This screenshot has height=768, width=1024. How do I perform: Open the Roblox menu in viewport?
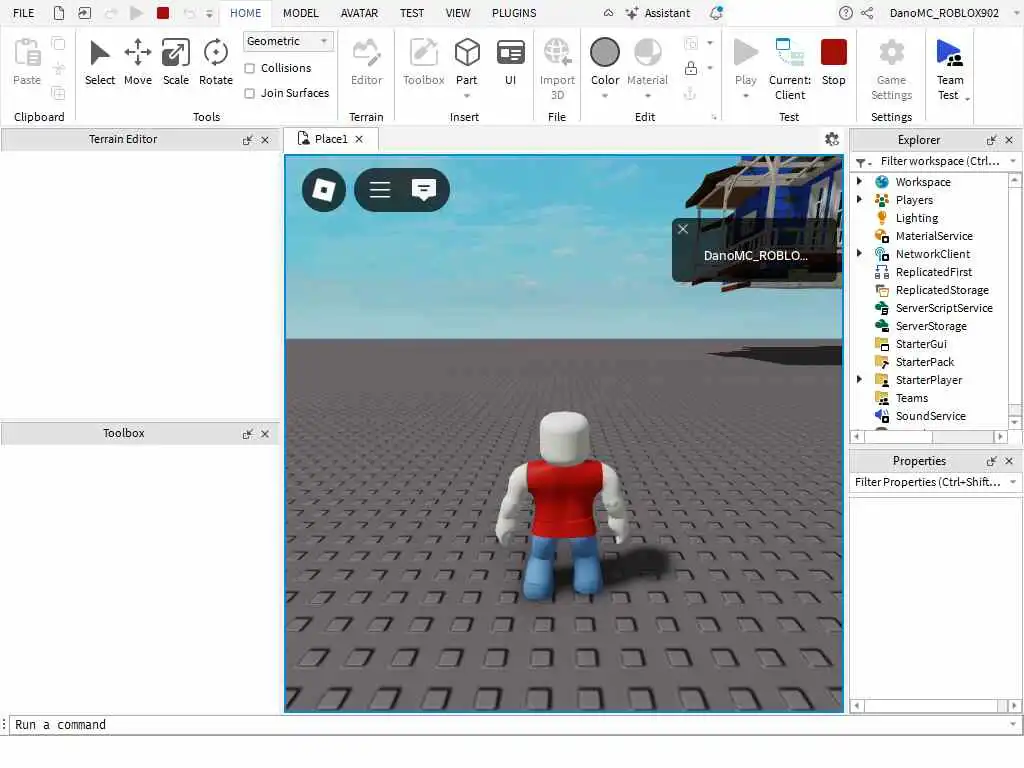(324, 190)
